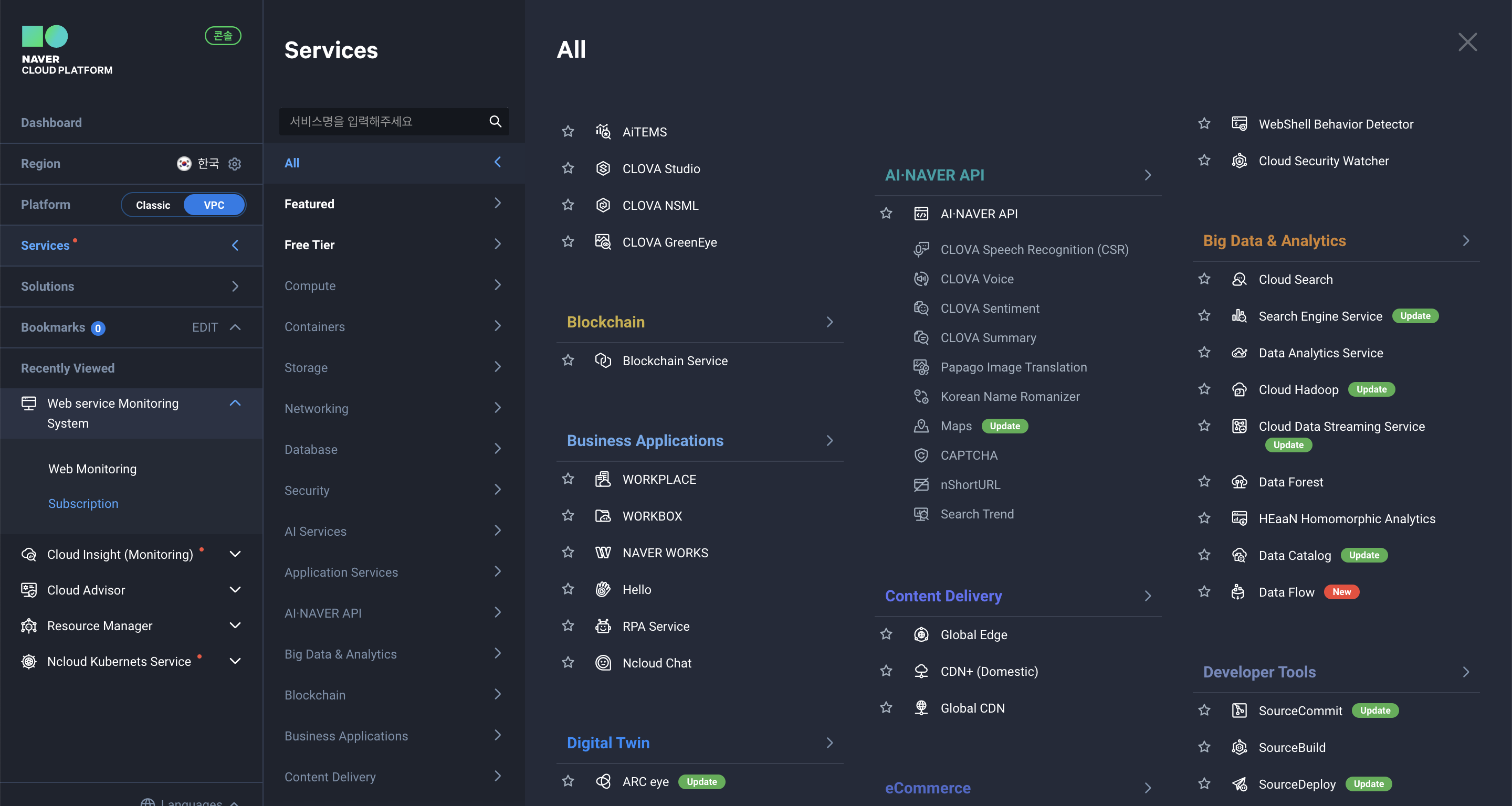Click the Global CDN icon
The height and width of the screenshot is (806, 1512).
pos(921,708)
